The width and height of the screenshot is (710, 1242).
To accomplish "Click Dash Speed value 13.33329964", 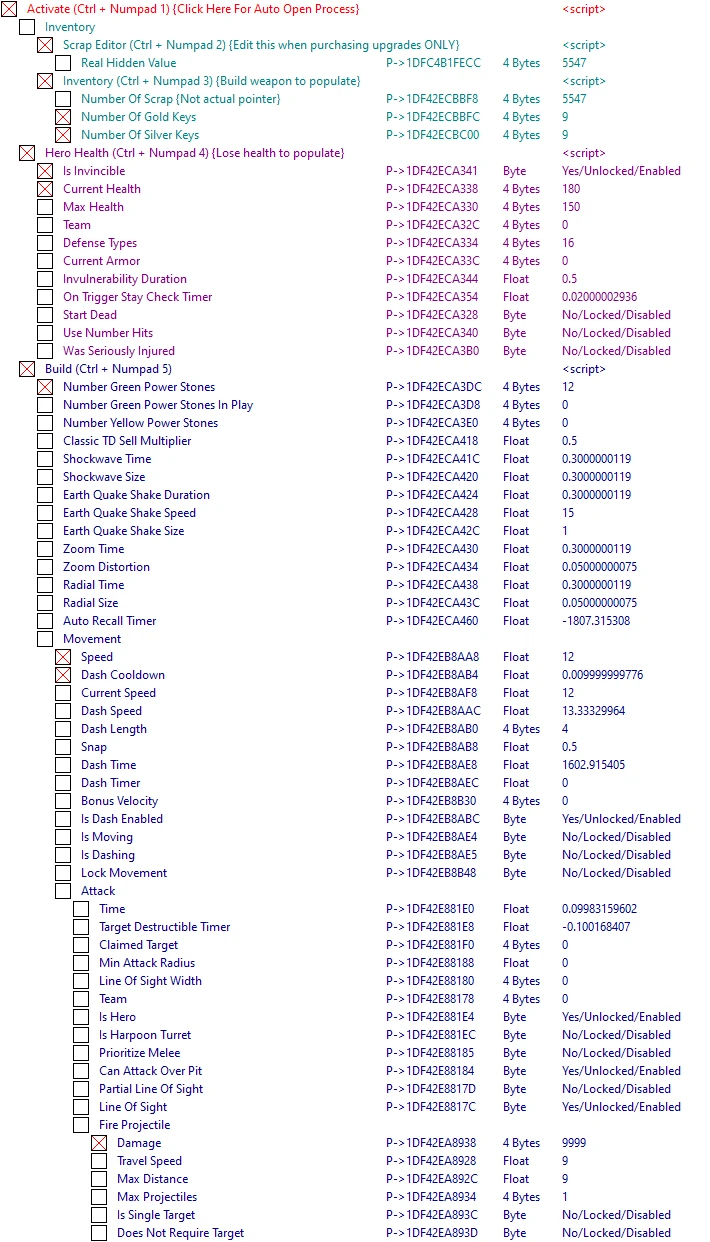I will (593, 711).
